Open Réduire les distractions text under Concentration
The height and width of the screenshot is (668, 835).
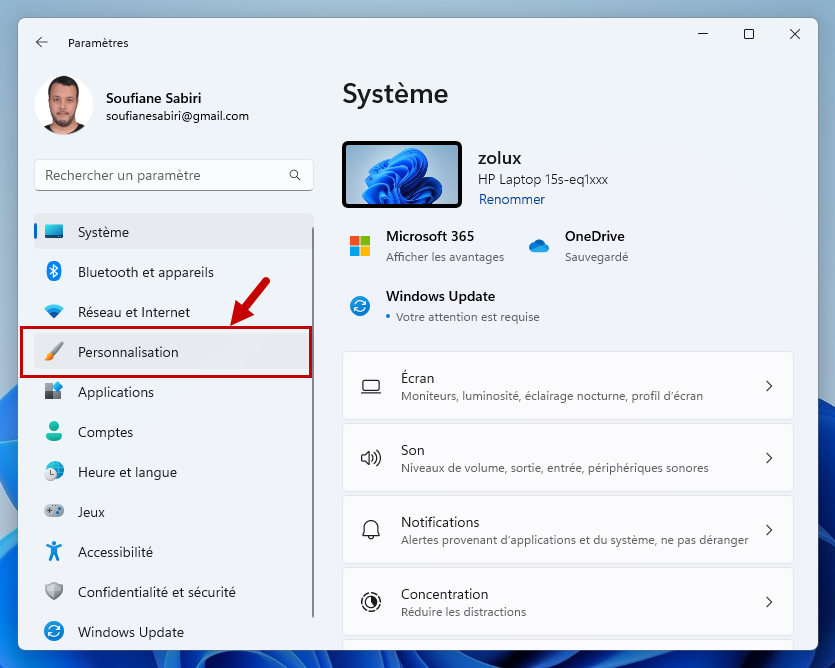[x=463, y=612]
